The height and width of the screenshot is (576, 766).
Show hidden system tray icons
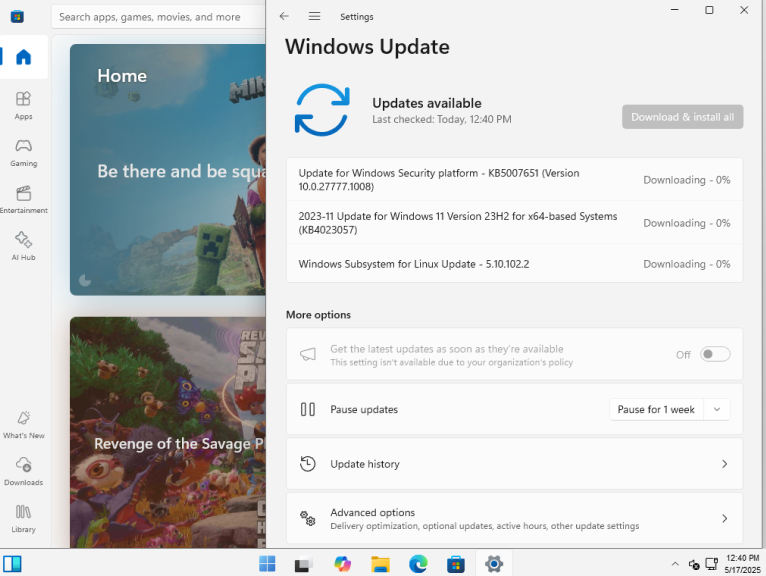click(675, 564)
